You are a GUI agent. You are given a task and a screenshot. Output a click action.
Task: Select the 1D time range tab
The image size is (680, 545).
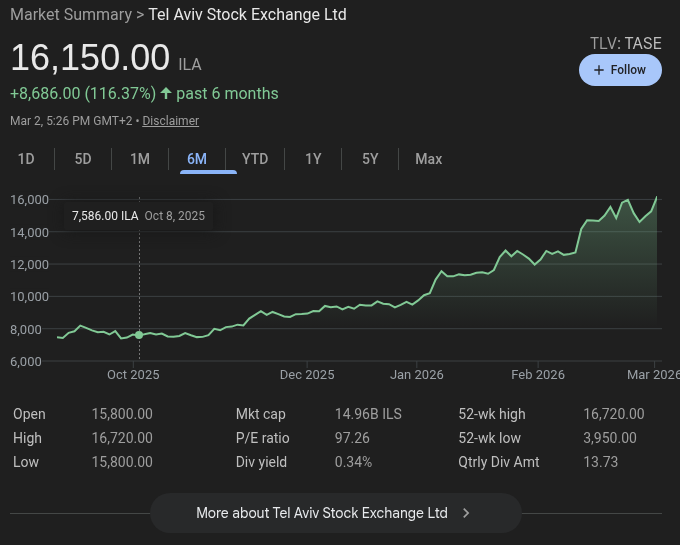[26, 159]
